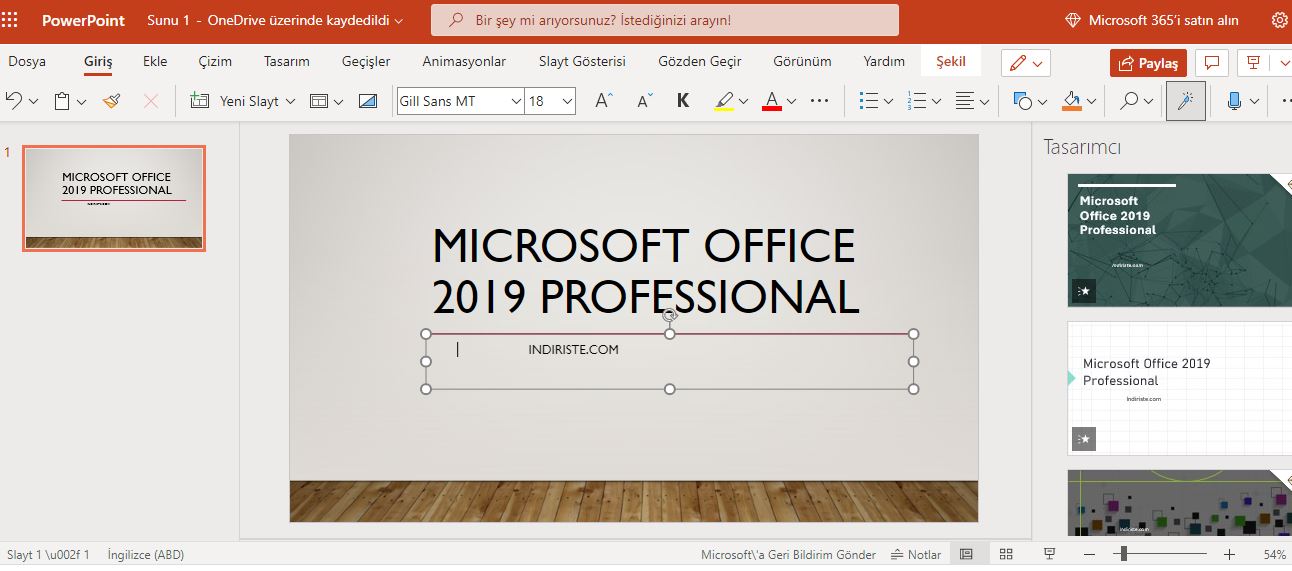Choose the dark green Designer layout

[x=1179, y=240]
